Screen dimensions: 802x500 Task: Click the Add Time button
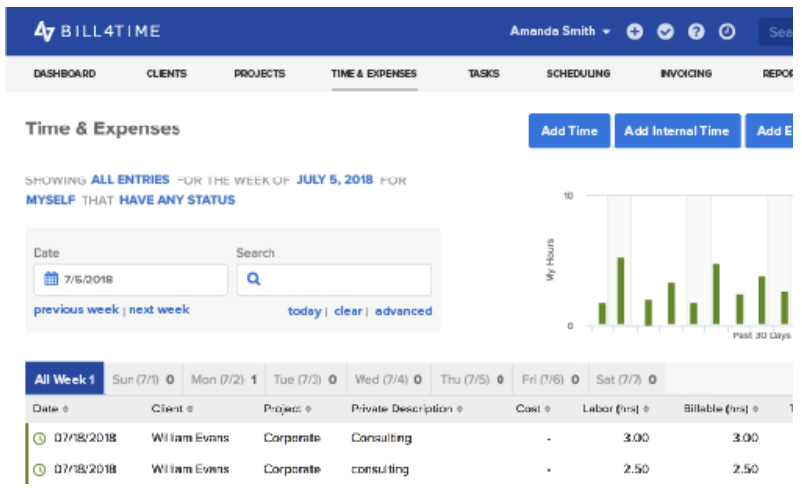569,131
